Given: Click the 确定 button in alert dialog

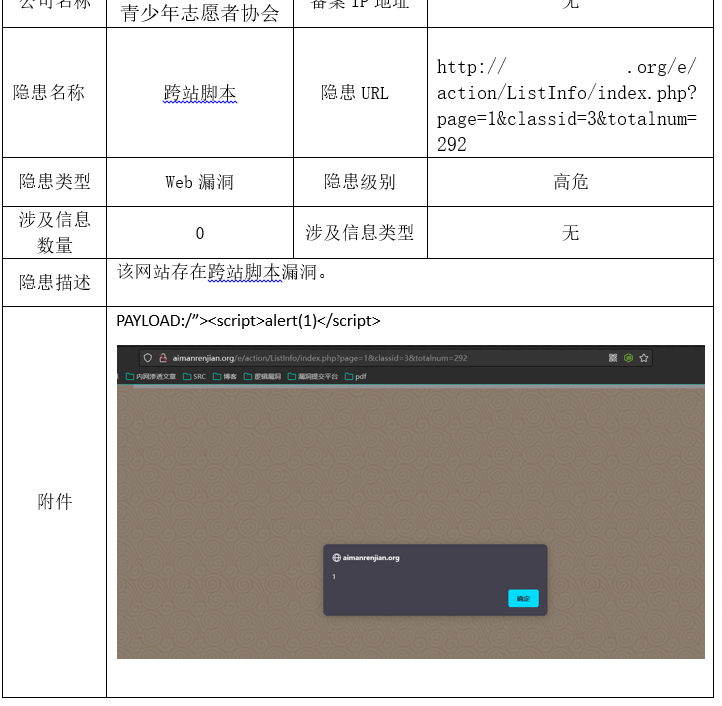Looking at the screenshot, I should (523, 598).
